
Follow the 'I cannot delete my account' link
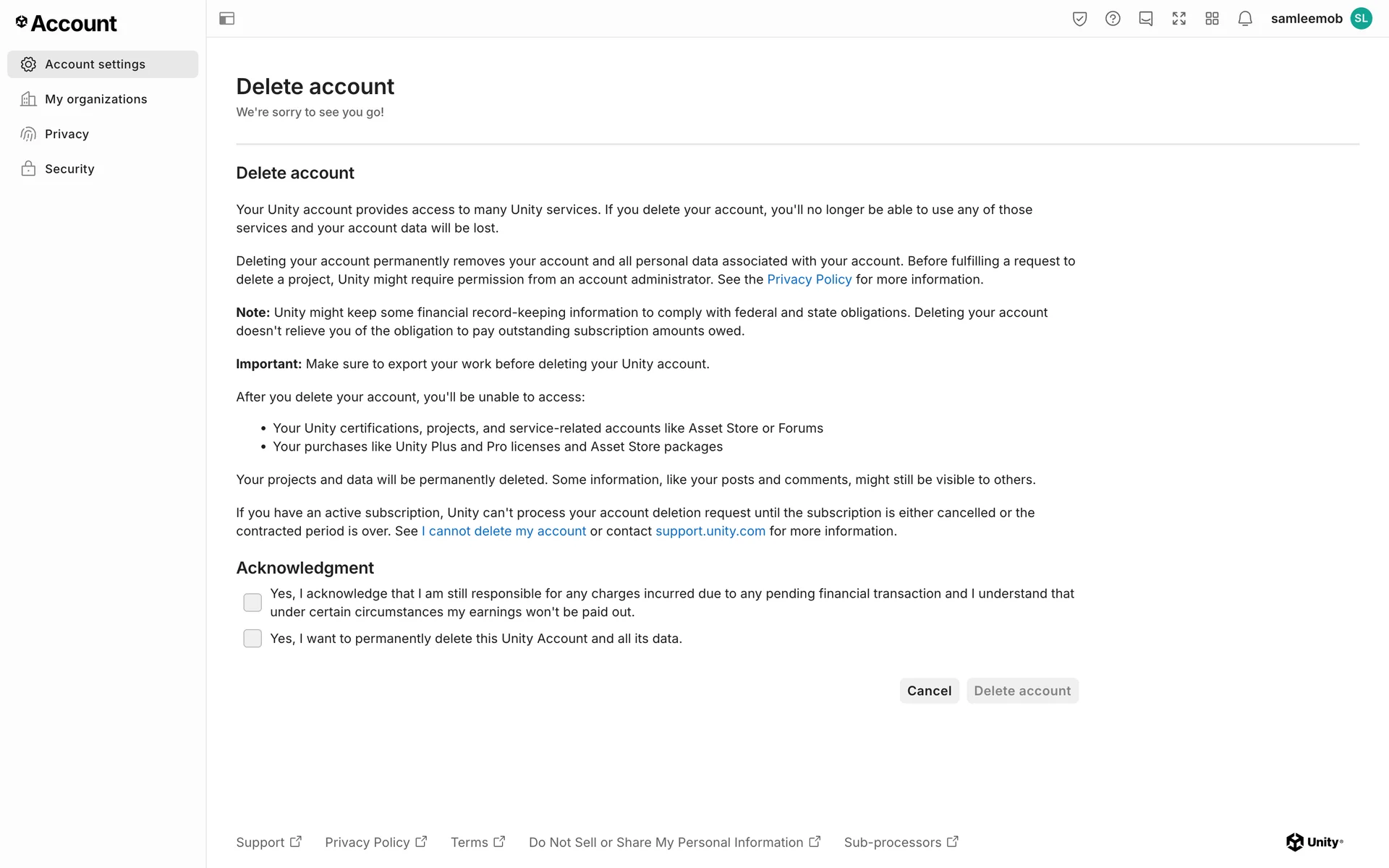tap(504, 532)
